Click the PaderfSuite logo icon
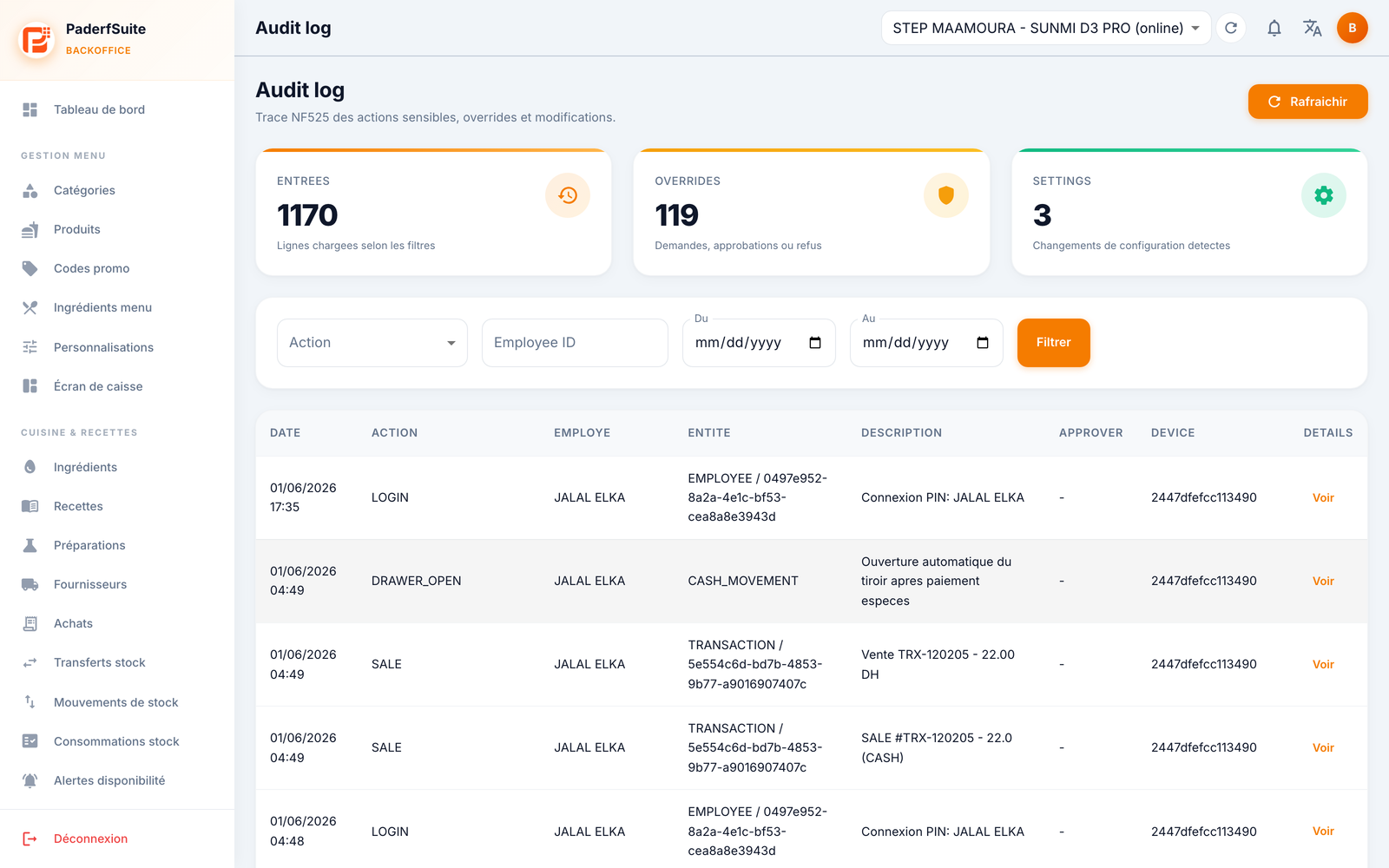The height and width of the screenshot is (868, 1389). pyautogui.click(x=36, y=39)
